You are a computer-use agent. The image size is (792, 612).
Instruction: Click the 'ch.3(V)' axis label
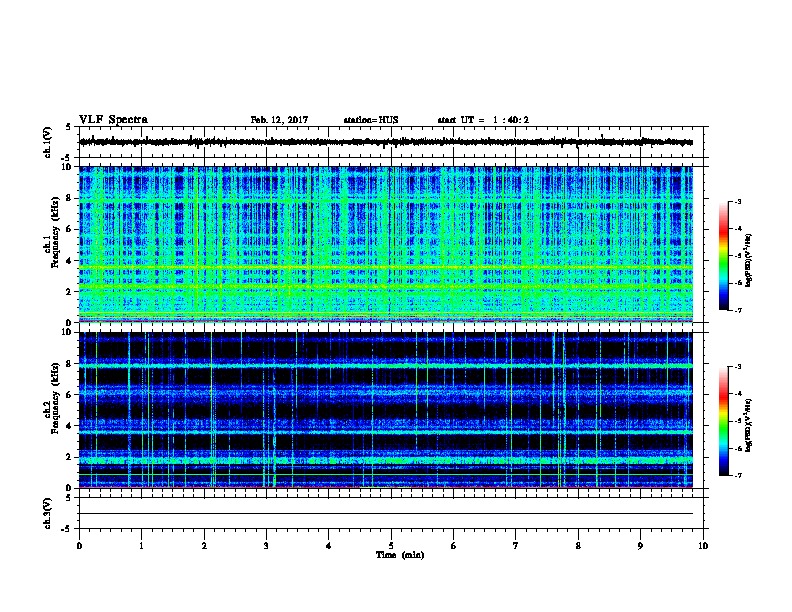tap(48, 513)
